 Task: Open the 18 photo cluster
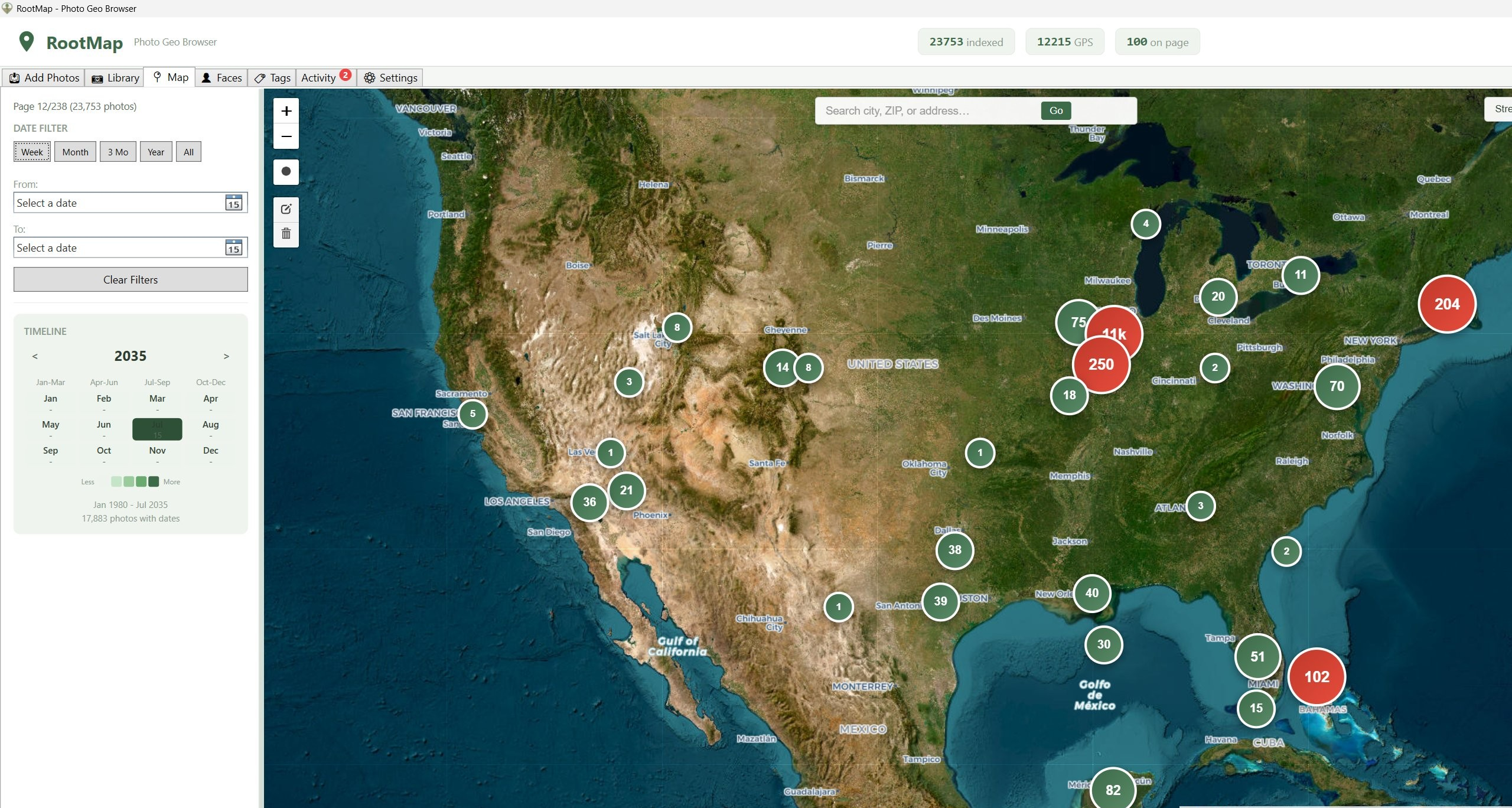(x=1070, y=395)
